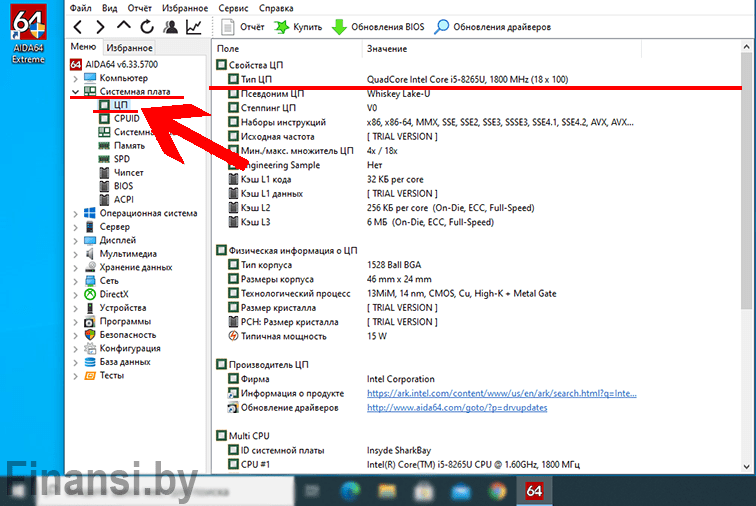
Task: Open the Вид menu
Action: (109, 8)
